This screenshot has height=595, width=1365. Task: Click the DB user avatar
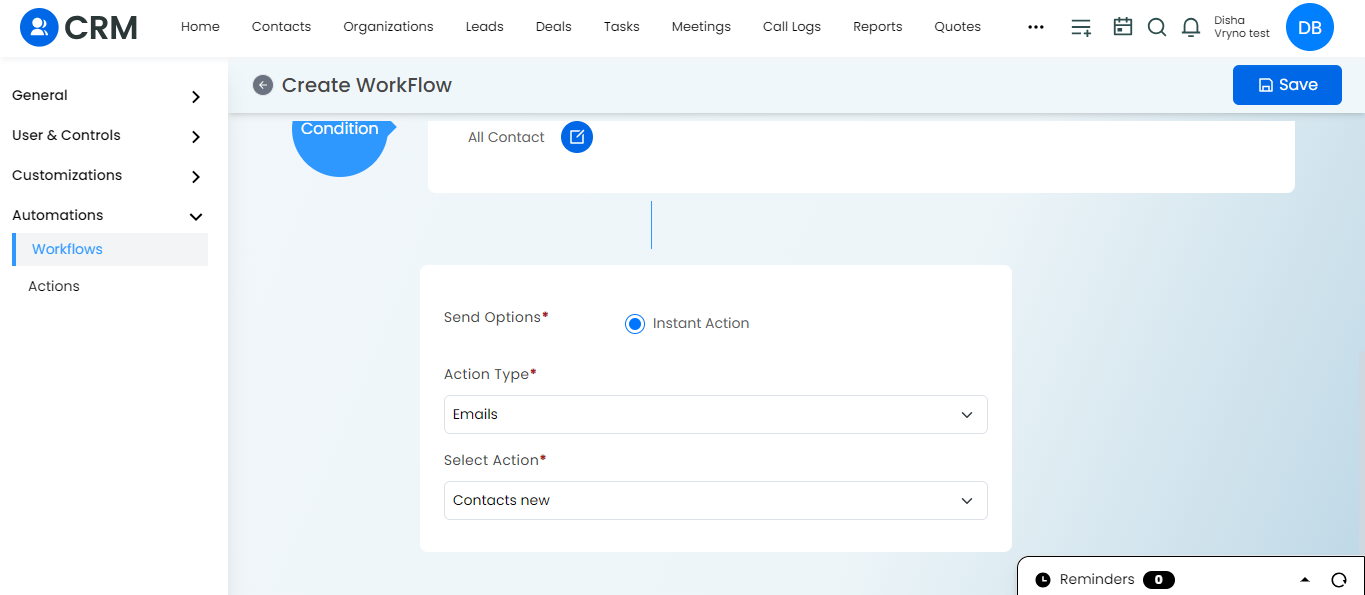click(x=1310, y=27)
